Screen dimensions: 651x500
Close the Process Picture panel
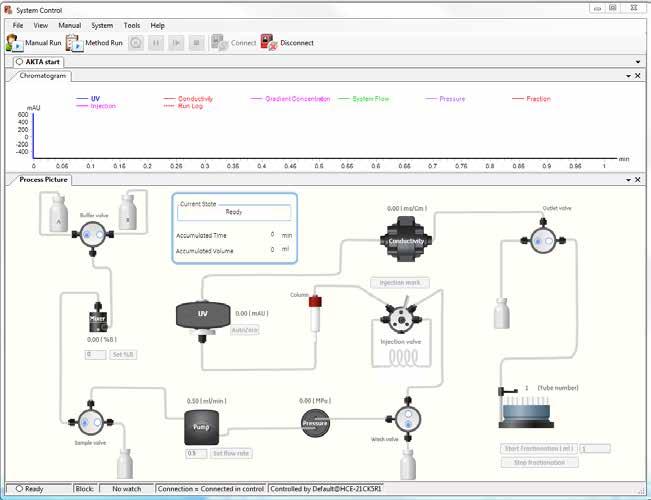(638, 180)
